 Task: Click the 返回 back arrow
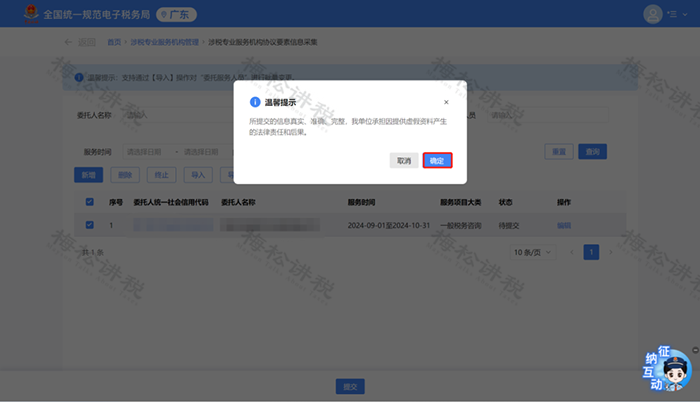click(x=68, y=42)
